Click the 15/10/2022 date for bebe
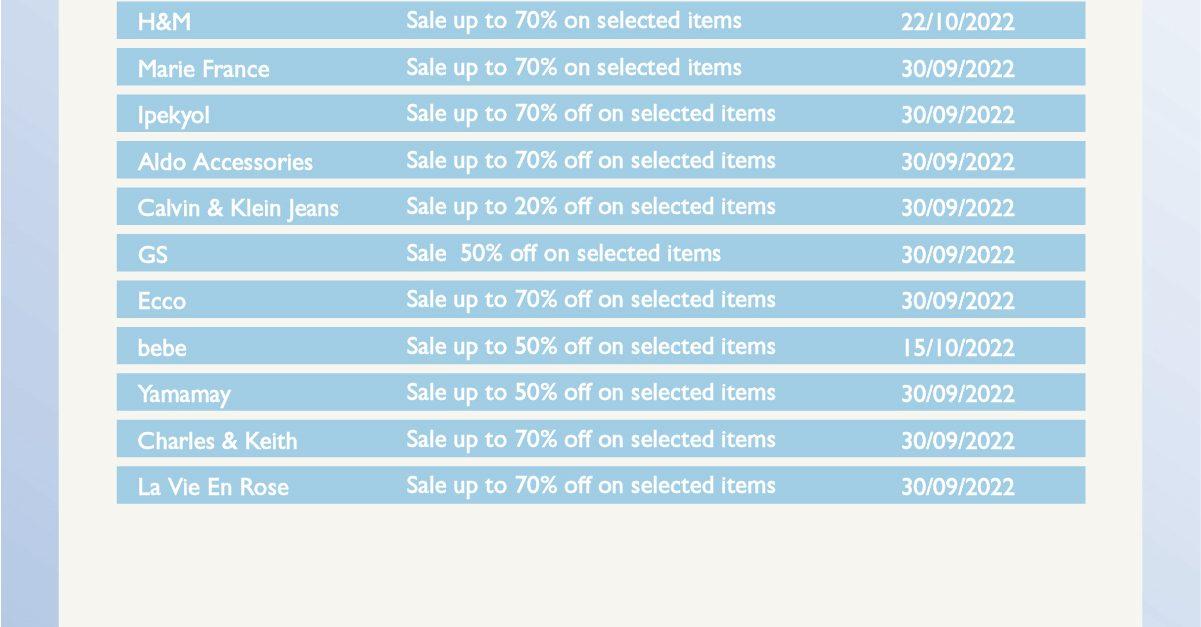Screen dimensions: 1201x627 pos(957,348)
